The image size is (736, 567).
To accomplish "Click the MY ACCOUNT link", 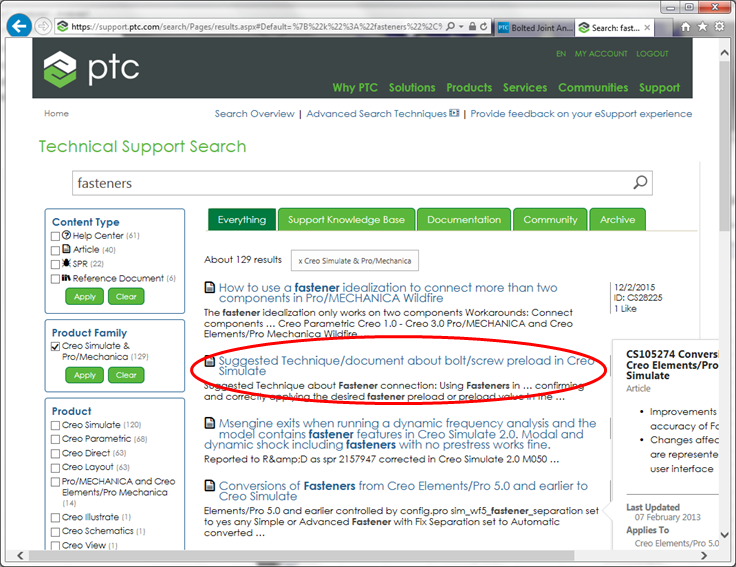I will point(601,54).
